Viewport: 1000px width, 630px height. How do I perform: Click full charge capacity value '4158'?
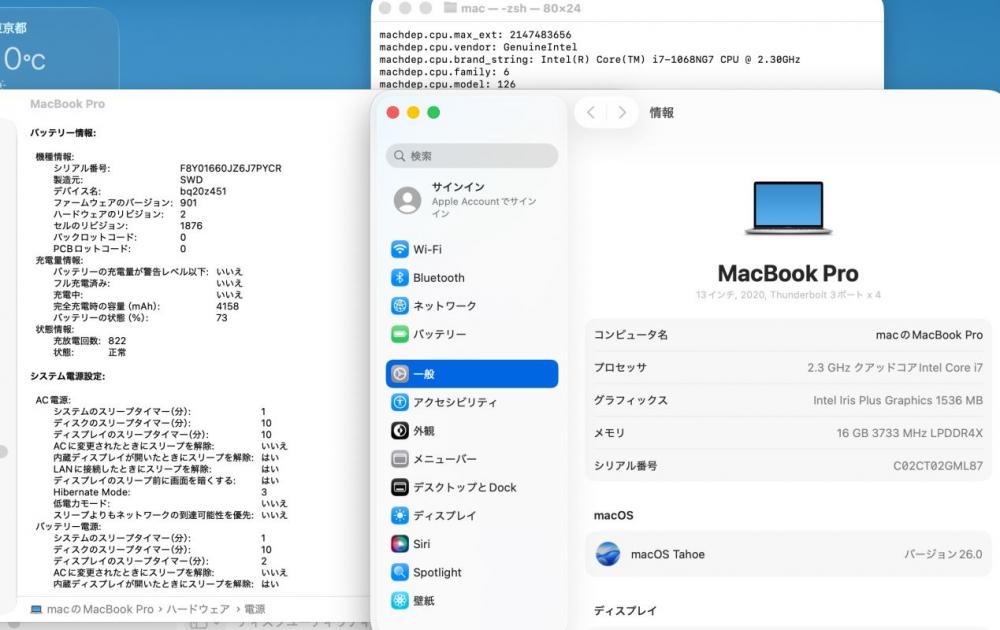pos(227,306)
